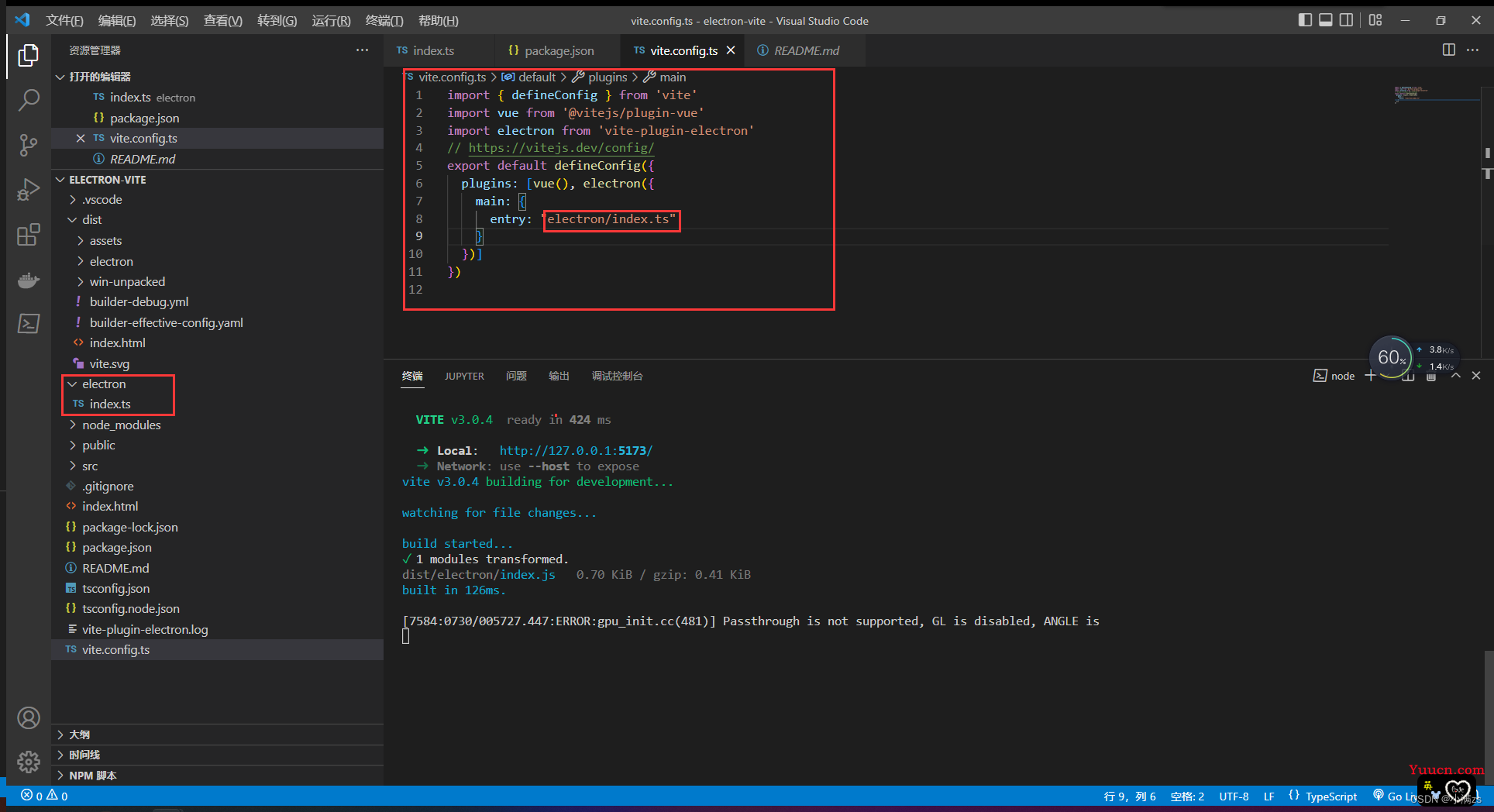Open the Manage settings gear
Viewport: 1494px width, 812px height.
pyautogui.click(x=29, y=762)
